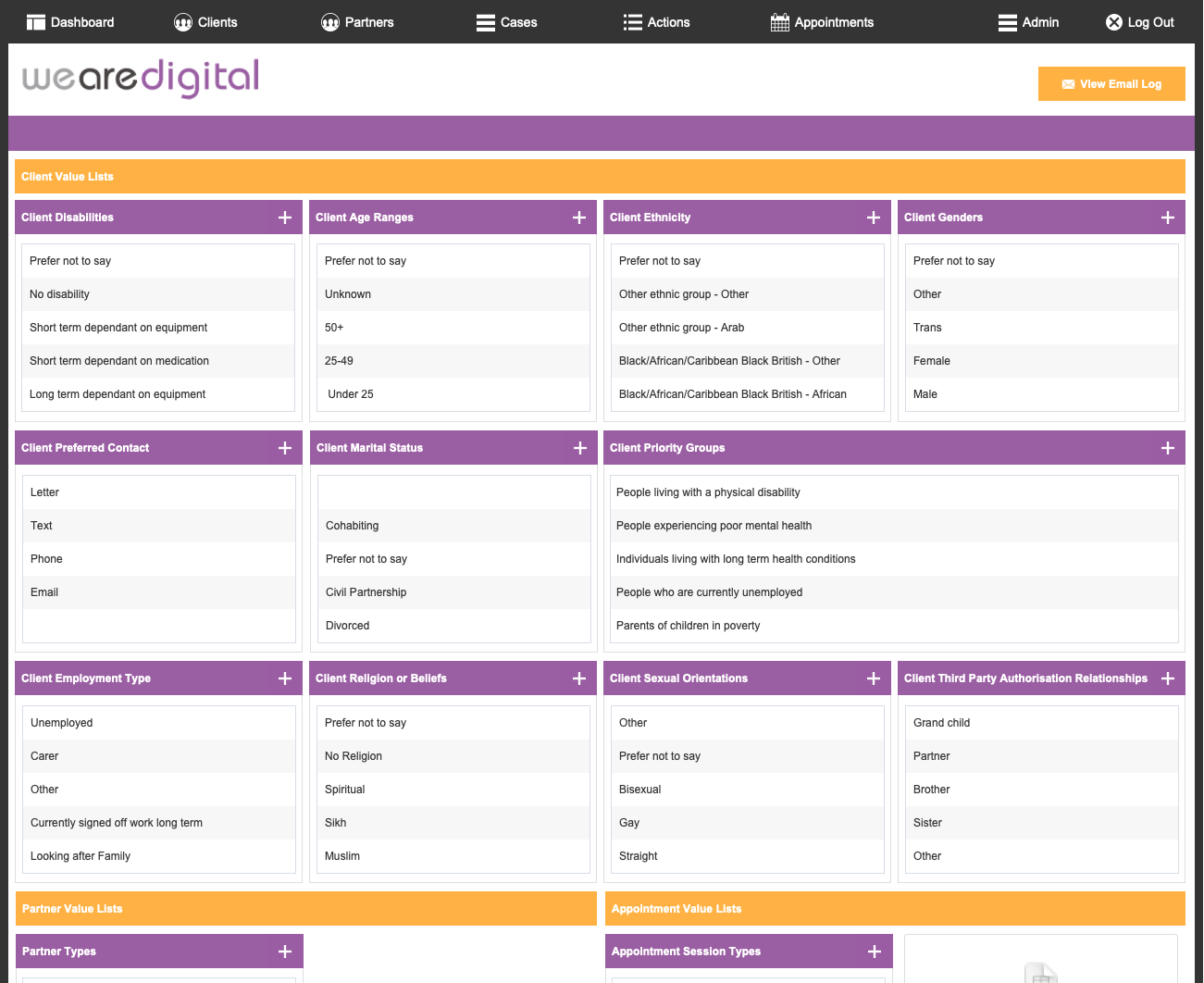Add a new Client Priority Groups value

(1168, 448)
